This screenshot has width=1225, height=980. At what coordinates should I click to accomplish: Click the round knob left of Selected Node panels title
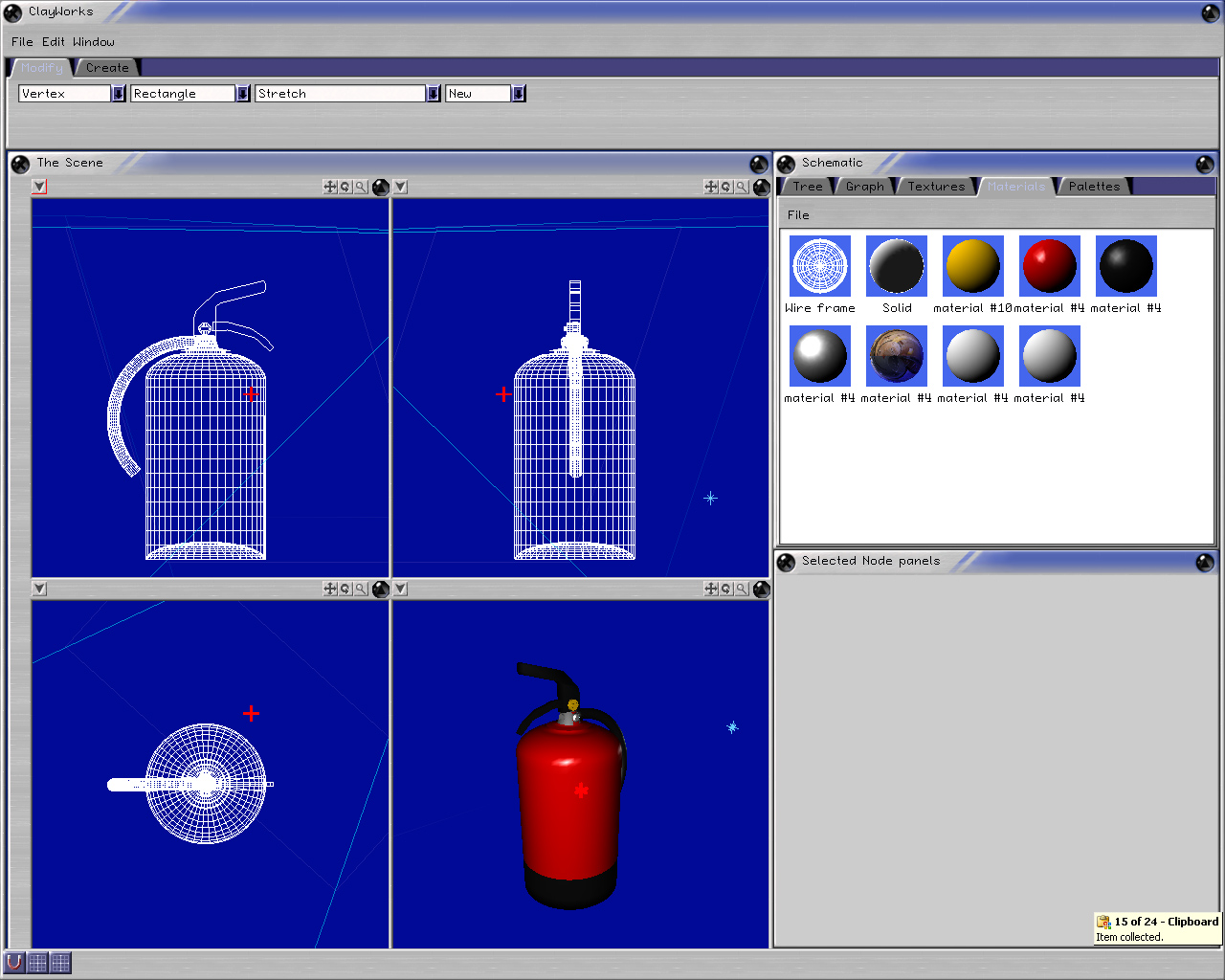tap(787, 562)
